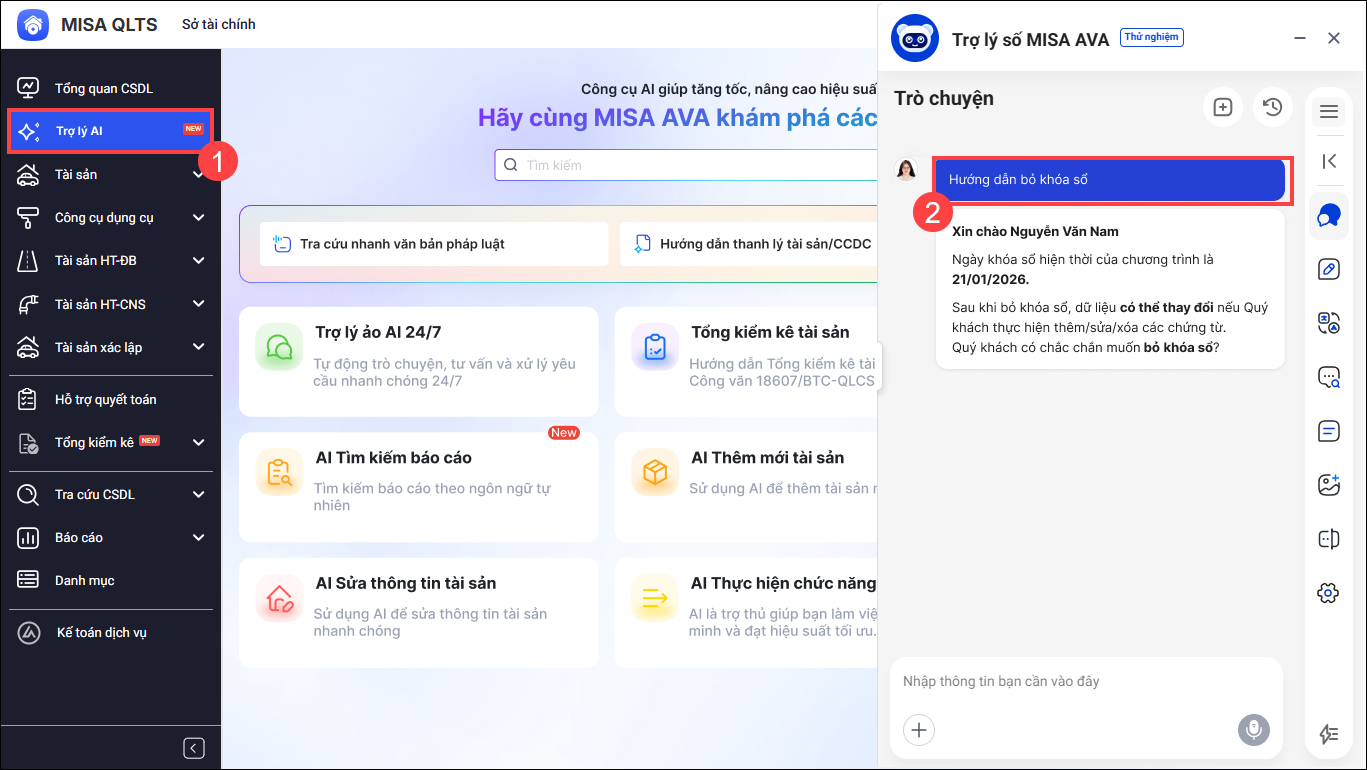
Task: Click the lightning quick-actions icon
Action: pos(1329,734)
